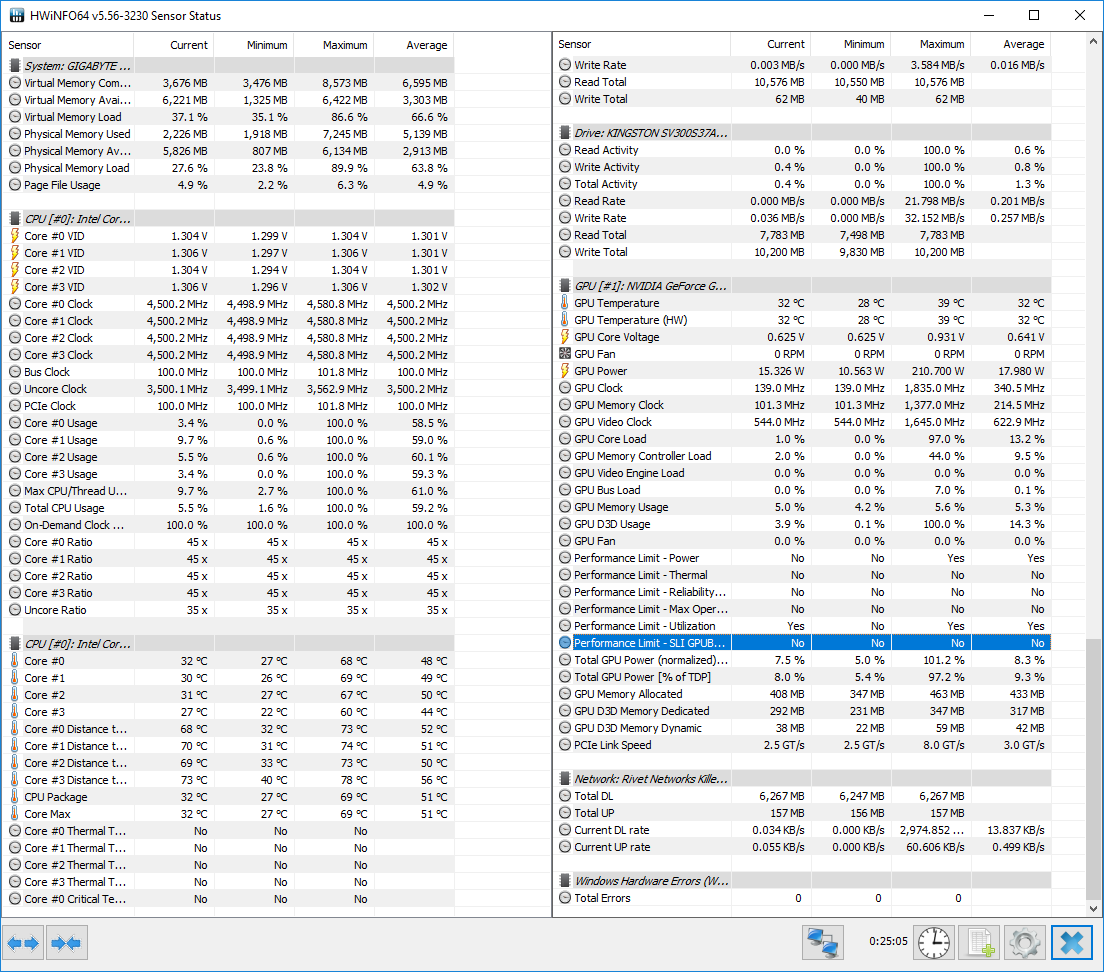Viewport: 1104px width, 972px height.
Task: Close sensor window with blue X icon
Action: point(1072,942)
